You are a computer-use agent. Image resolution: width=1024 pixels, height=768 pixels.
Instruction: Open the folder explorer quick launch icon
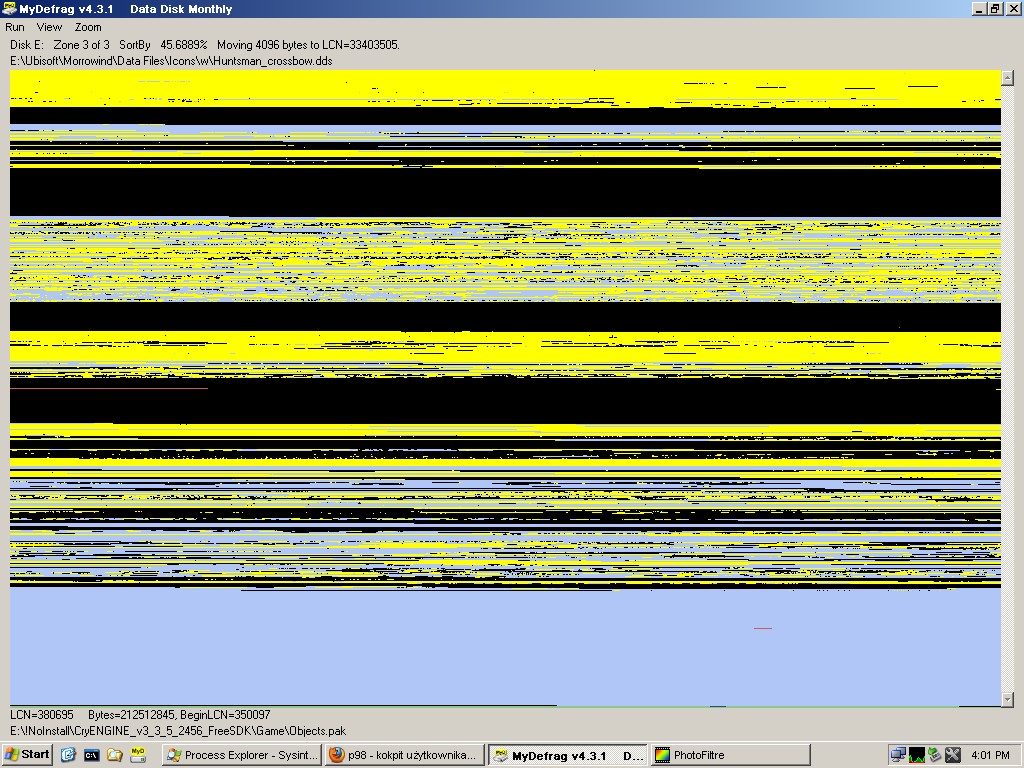point(115,755)
